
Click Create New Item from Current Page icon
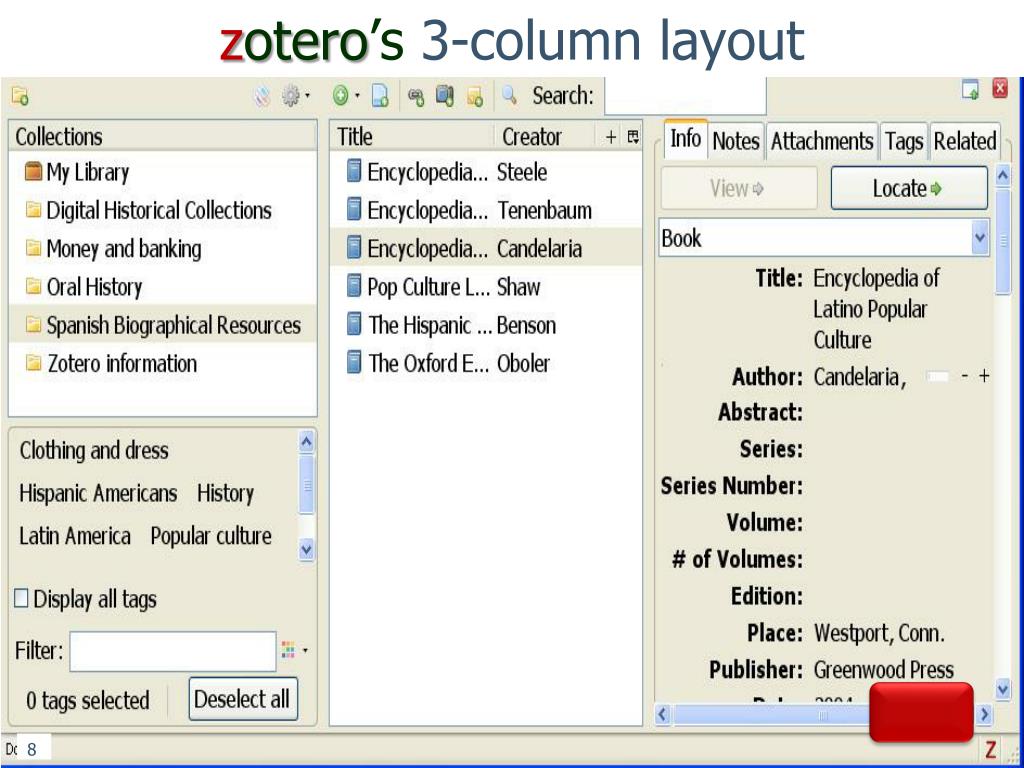click(x=380, y=97)
